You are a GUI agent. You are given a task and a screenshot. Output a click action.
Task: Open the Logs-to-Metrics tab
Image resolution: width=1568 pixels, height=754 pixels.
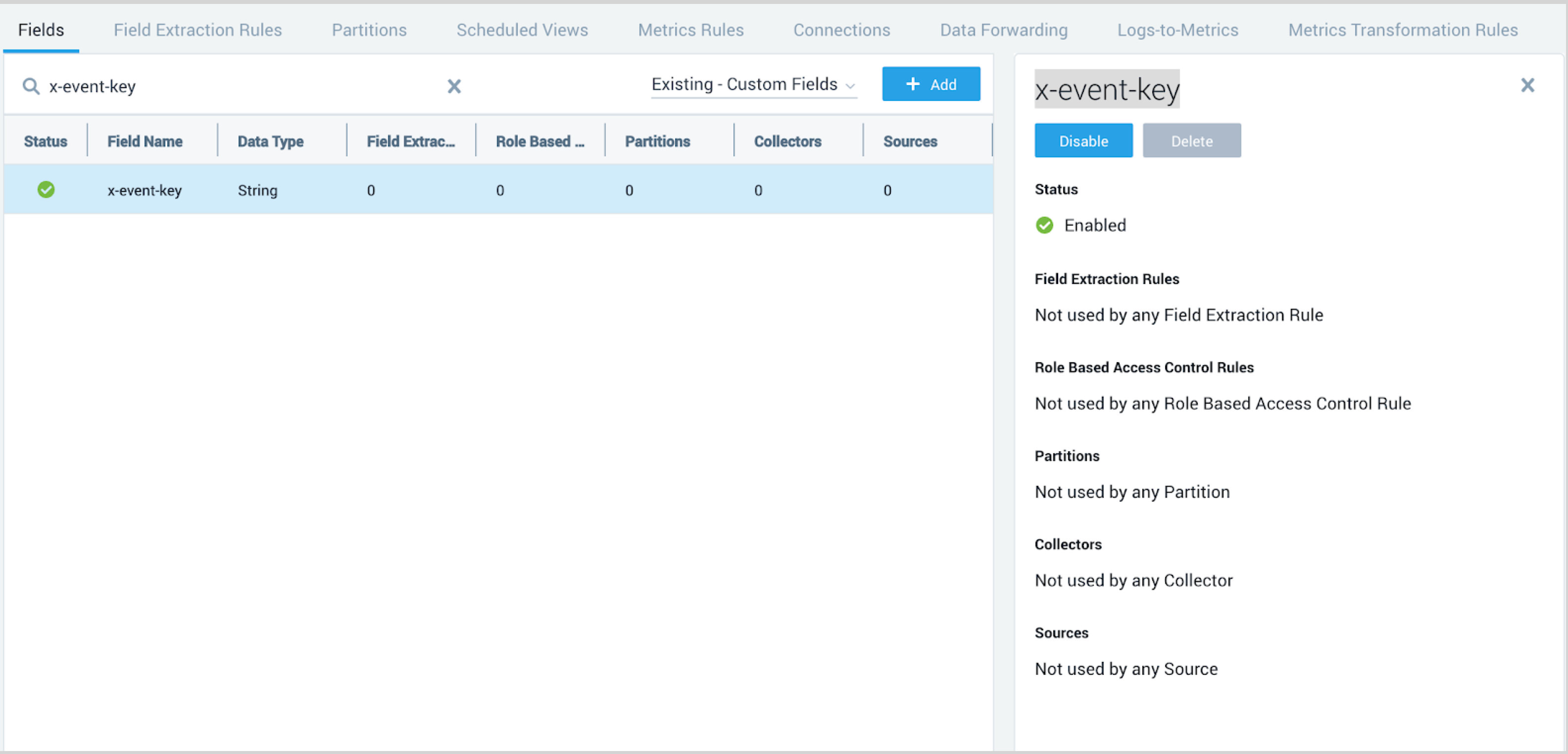[1177, 30]
